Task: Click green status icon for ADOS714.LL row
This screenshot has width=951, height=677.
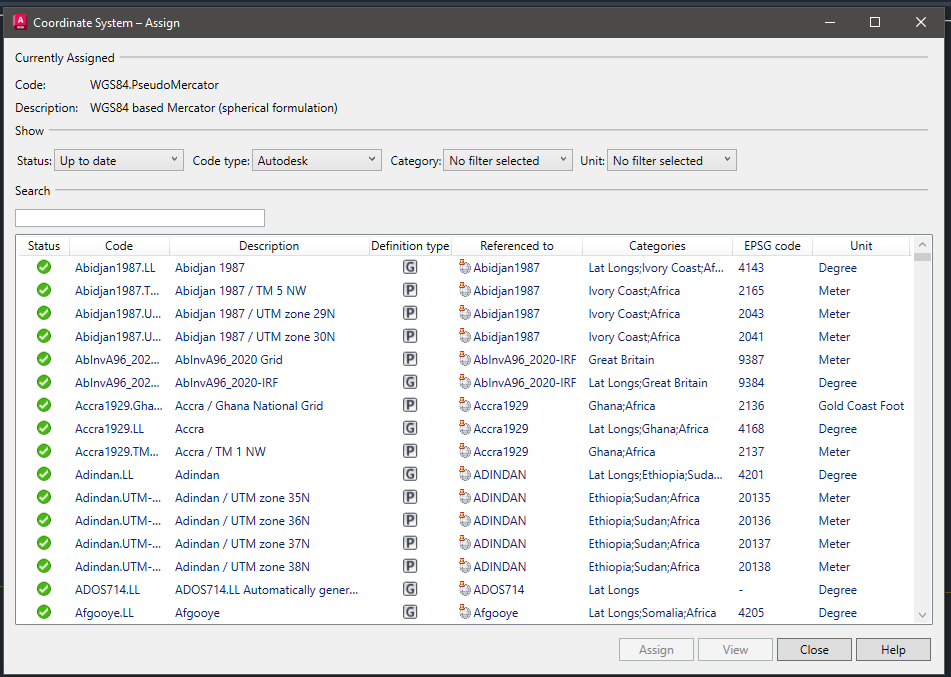Action: pos(44,589)
